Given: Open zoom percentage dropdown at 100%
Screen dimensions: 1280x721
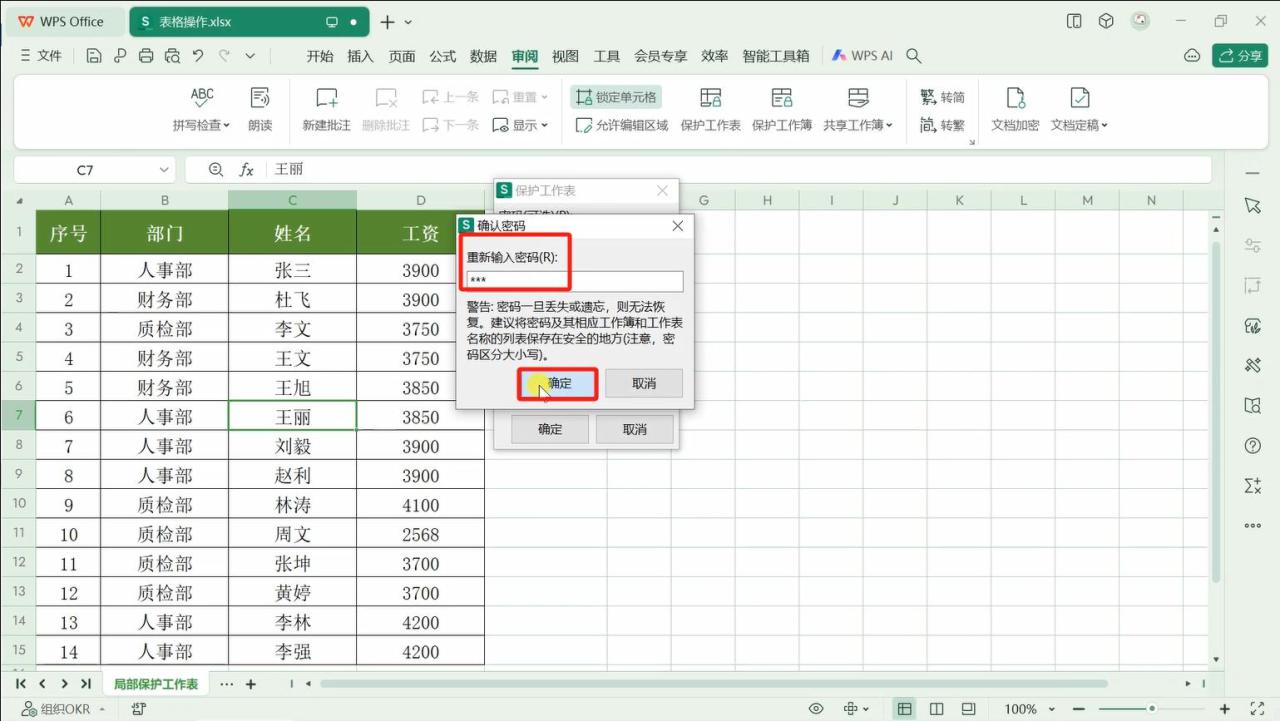Looking at the screenshot, I should 1050,709.
